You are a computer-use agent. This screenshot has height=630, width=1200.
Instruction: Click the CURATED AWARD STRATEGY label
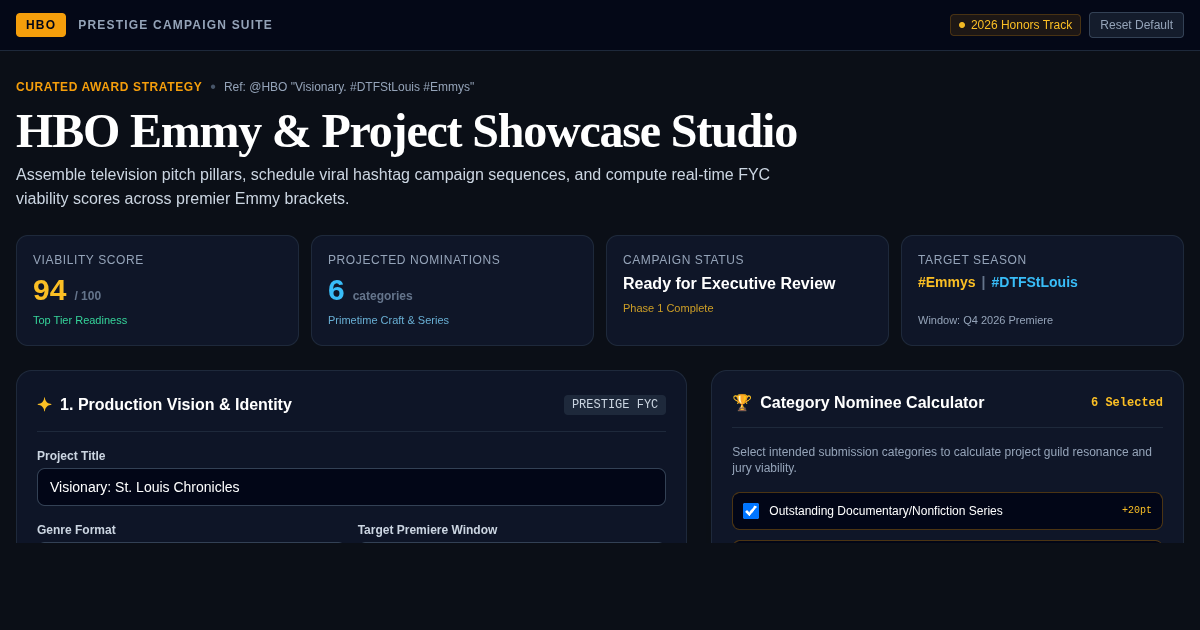coord(109,87)
